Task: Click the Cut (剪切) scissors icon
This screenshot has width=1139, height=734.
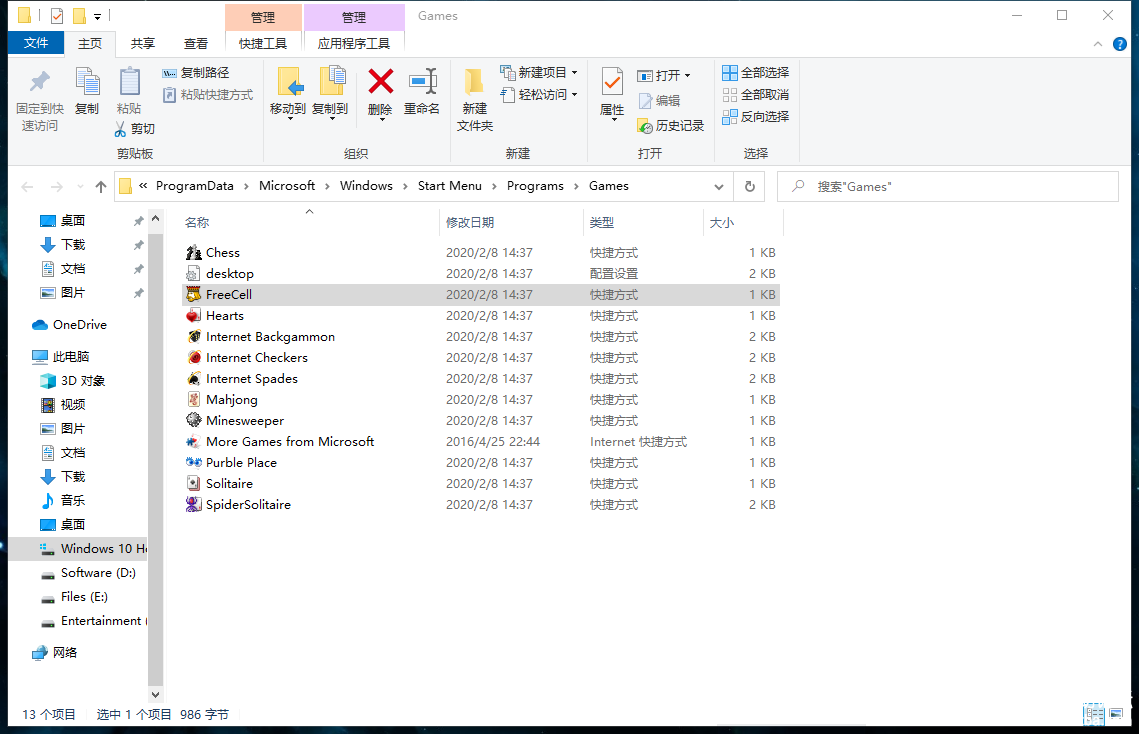Action: tap(121, 129)
